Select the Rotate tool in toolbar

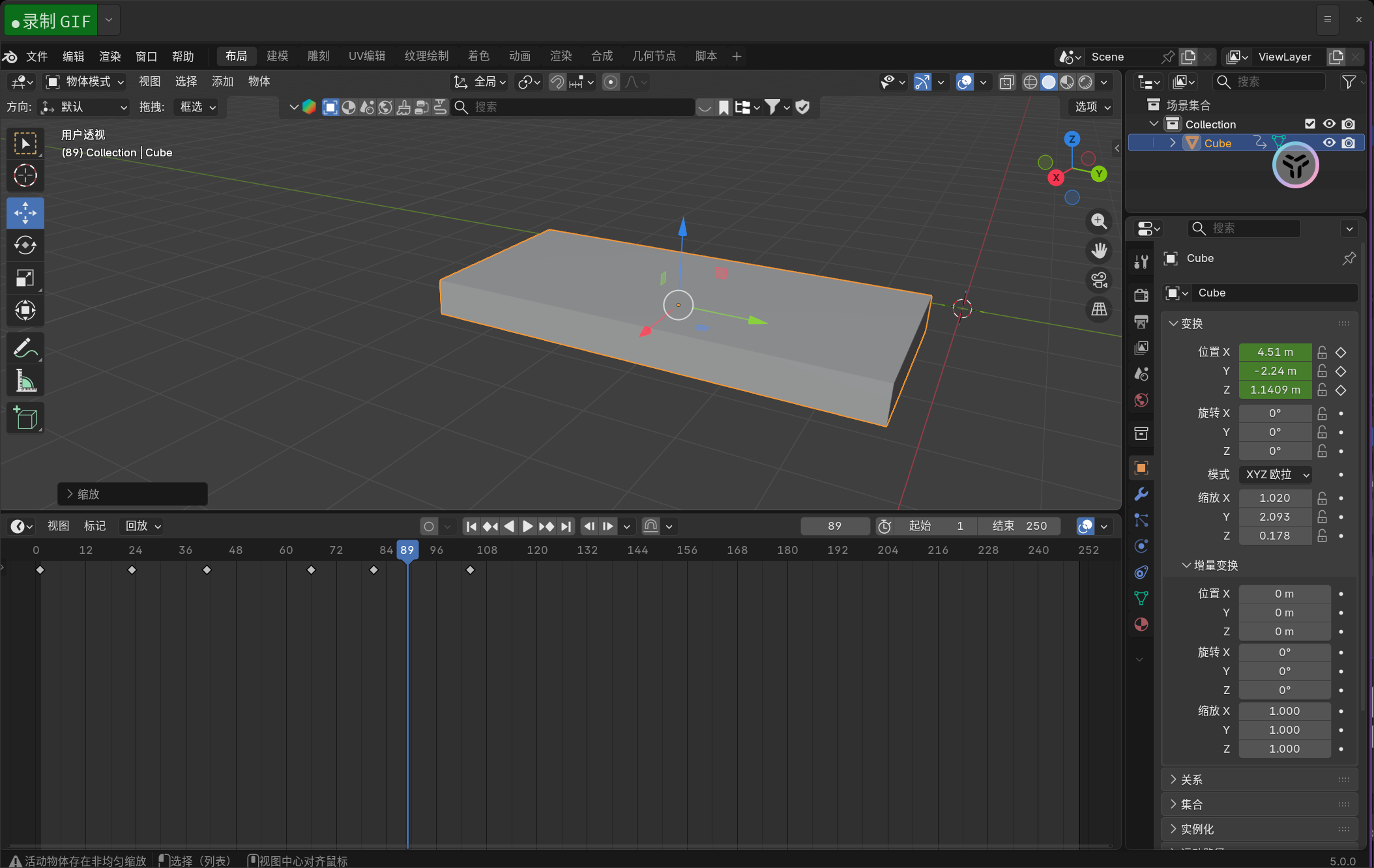point(25,246)
